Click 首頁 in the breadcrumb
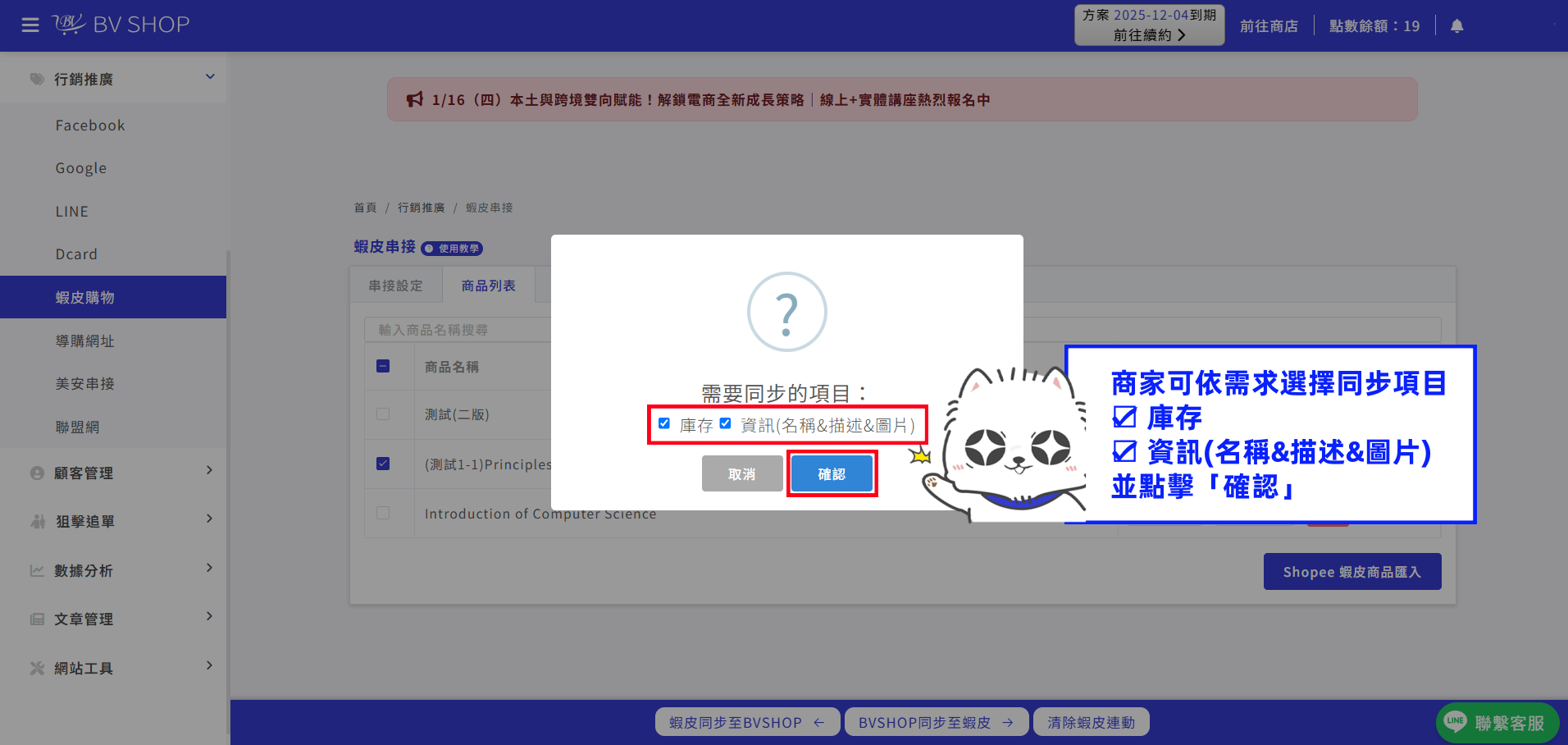The width and height of the screenshot is (1568, 745). 365,208
